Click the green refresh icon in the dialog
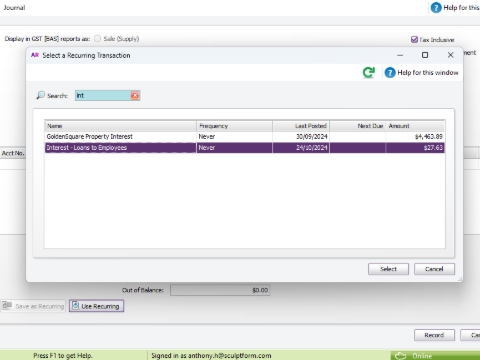The image size is (480, 360). pos(369,72)
